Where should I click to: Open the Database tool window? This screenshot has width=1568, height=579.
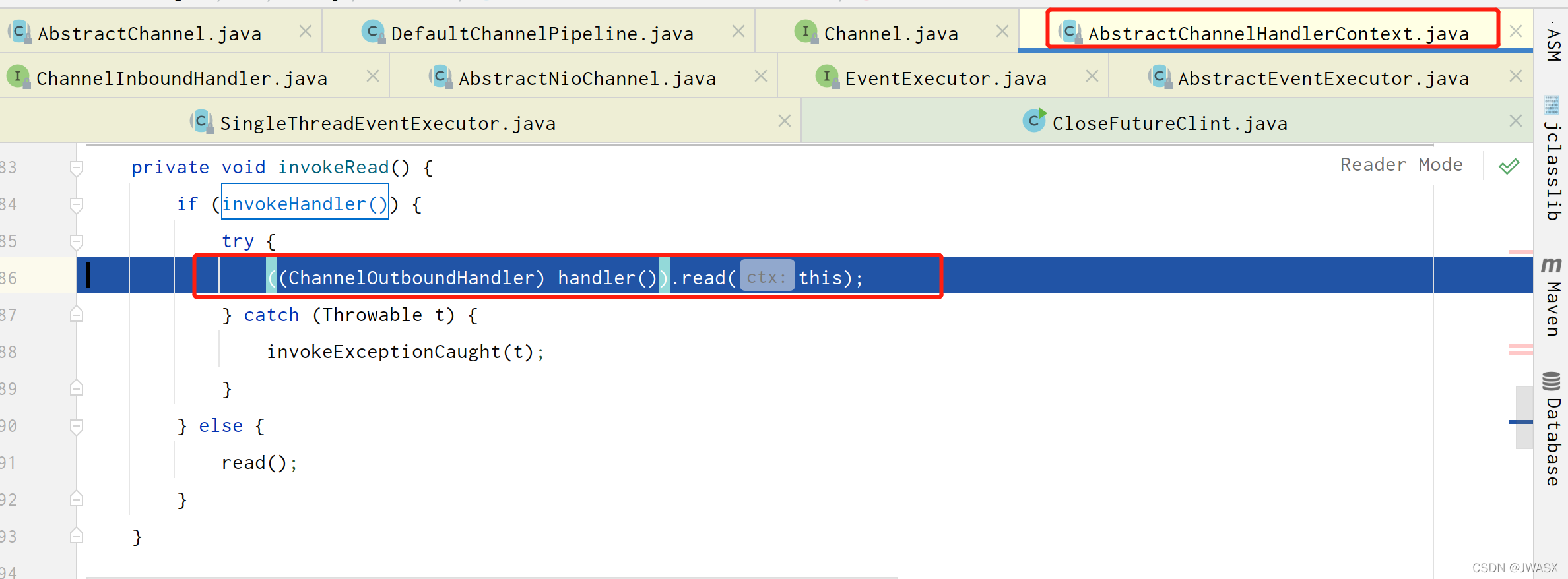[1552, 429]
